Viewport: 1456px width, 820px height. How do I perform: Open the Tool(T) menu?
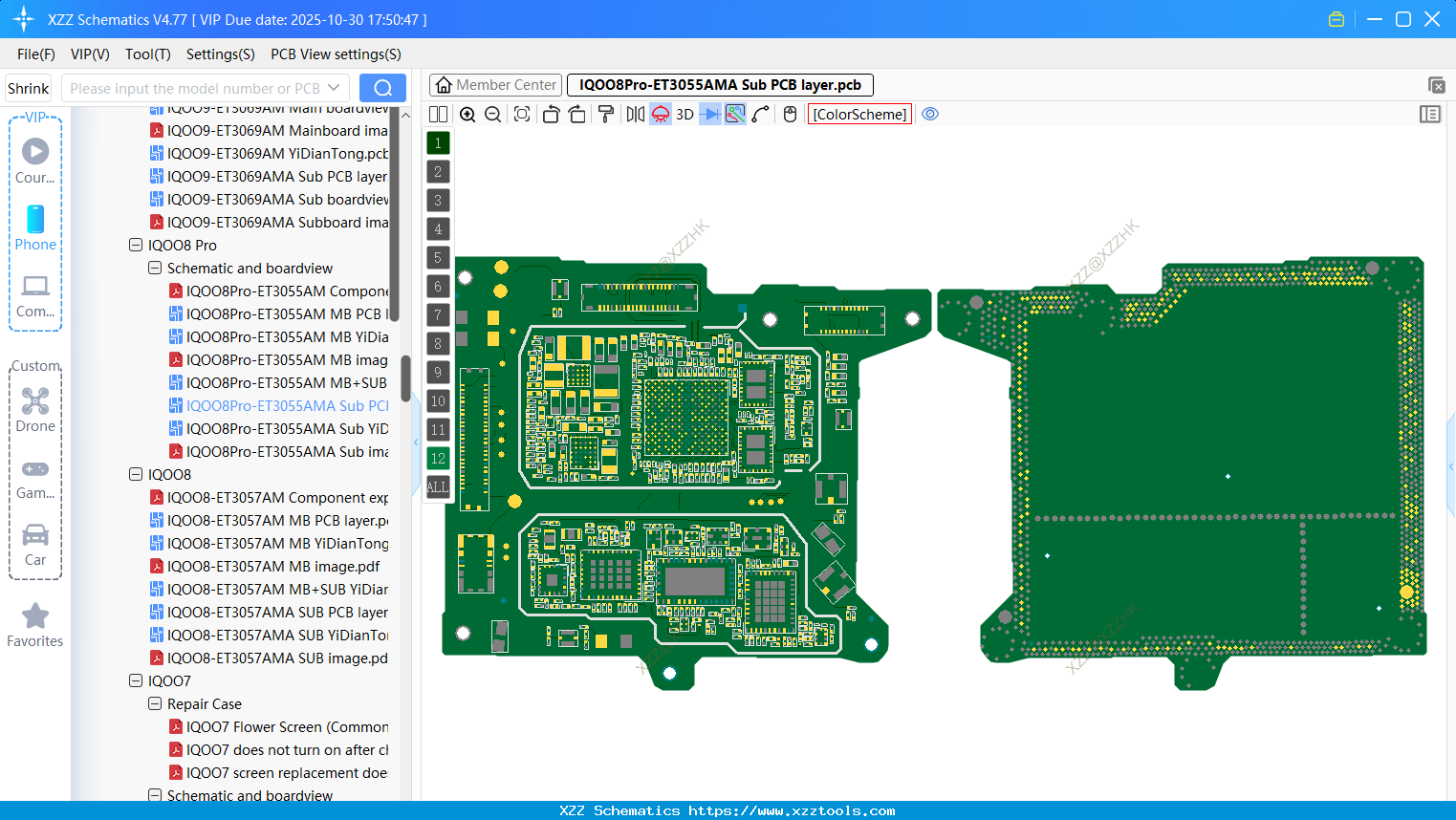point(147,54)
